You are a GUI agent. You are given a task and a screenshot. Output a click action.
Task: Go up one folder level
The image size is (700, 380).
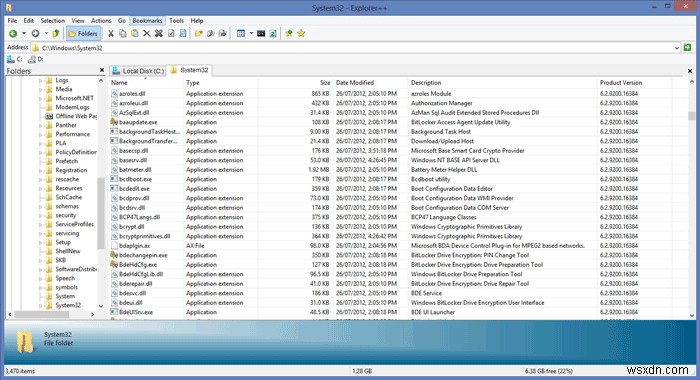(56, 33)
